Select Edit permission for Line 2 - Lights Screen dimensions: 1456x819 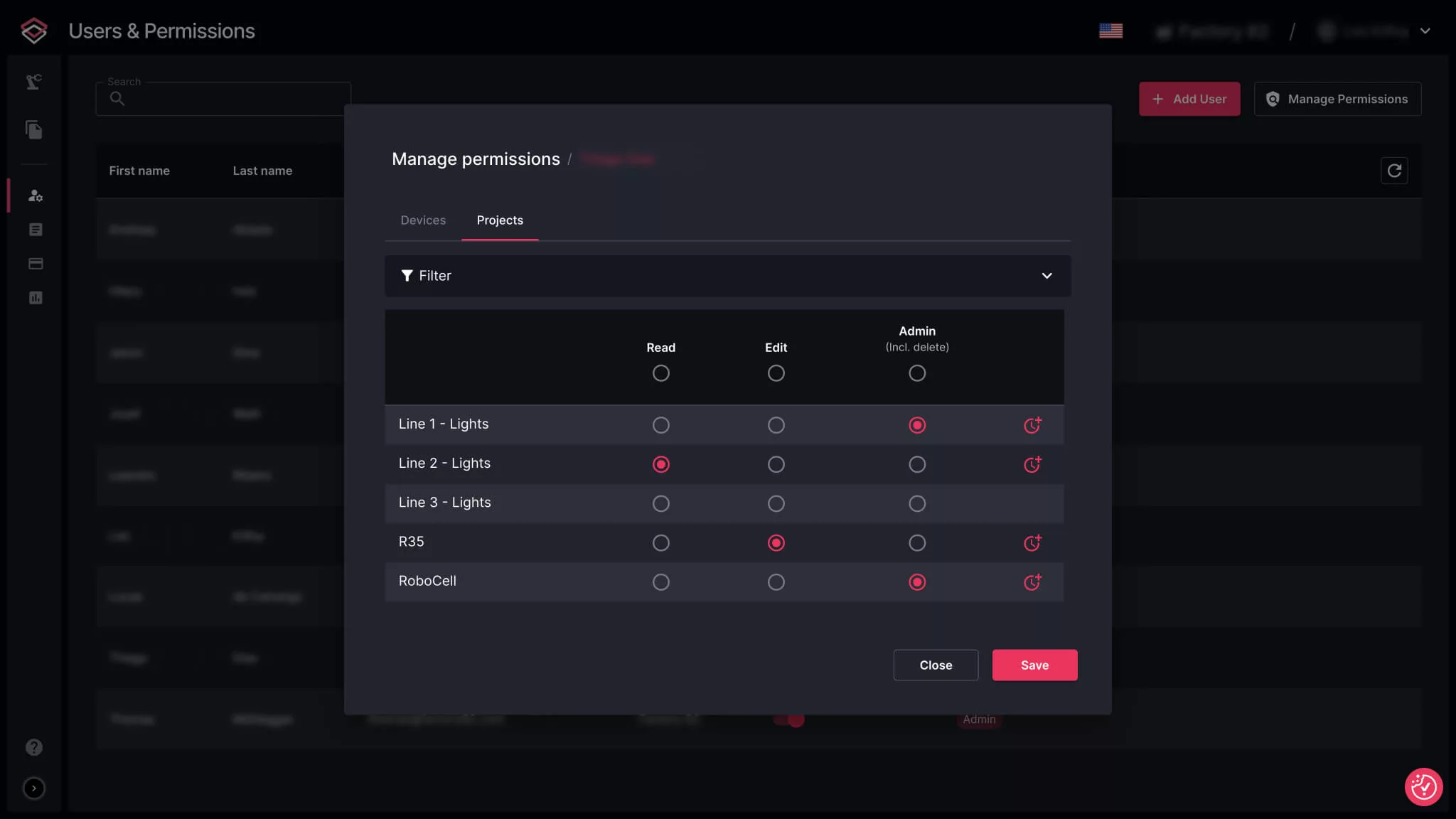[x=776, y=464]
